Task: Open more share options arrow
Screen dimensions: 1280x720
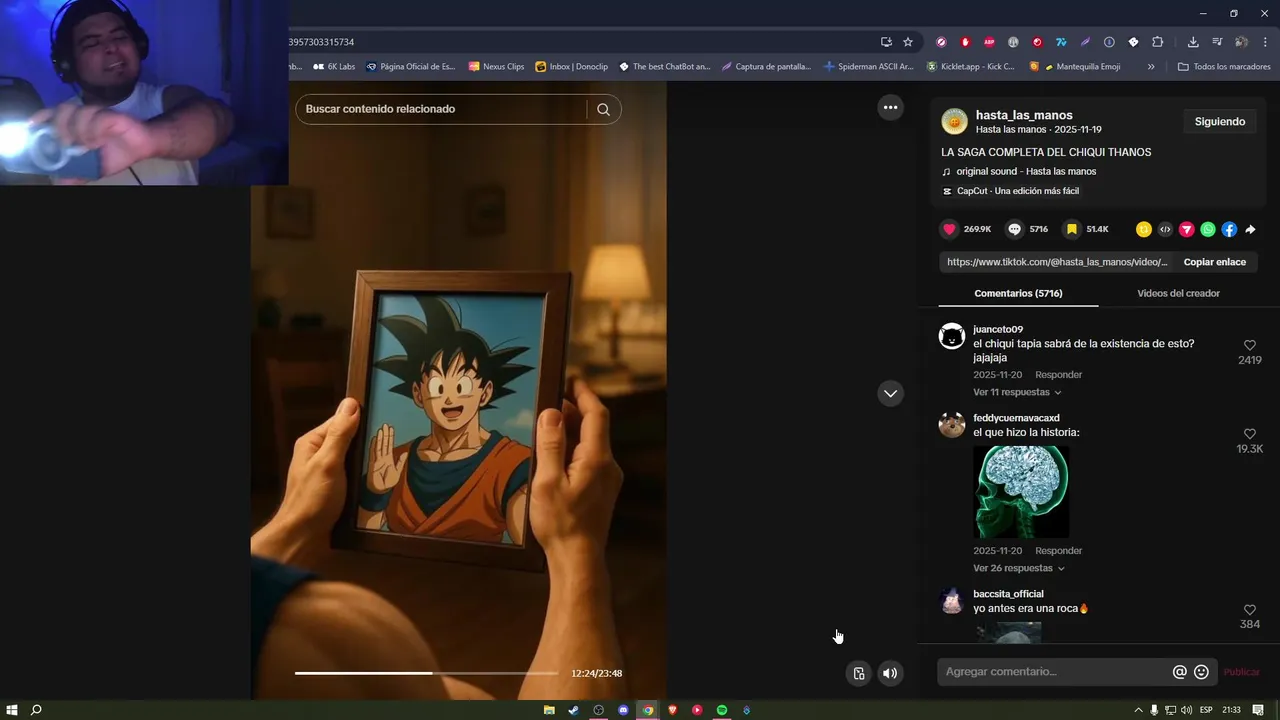Action: 1250,229
